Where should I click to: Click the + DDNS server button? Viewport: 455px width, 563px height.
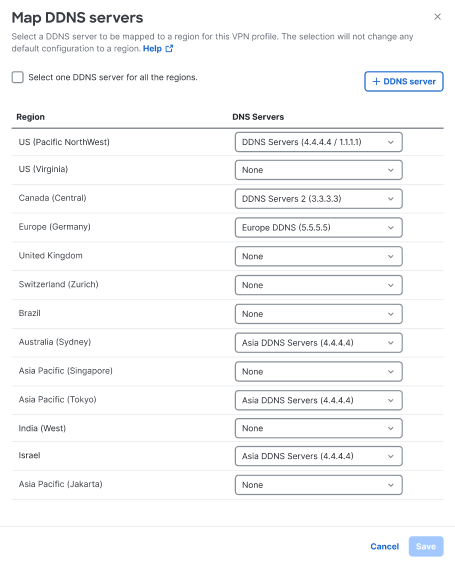[404, 82]
